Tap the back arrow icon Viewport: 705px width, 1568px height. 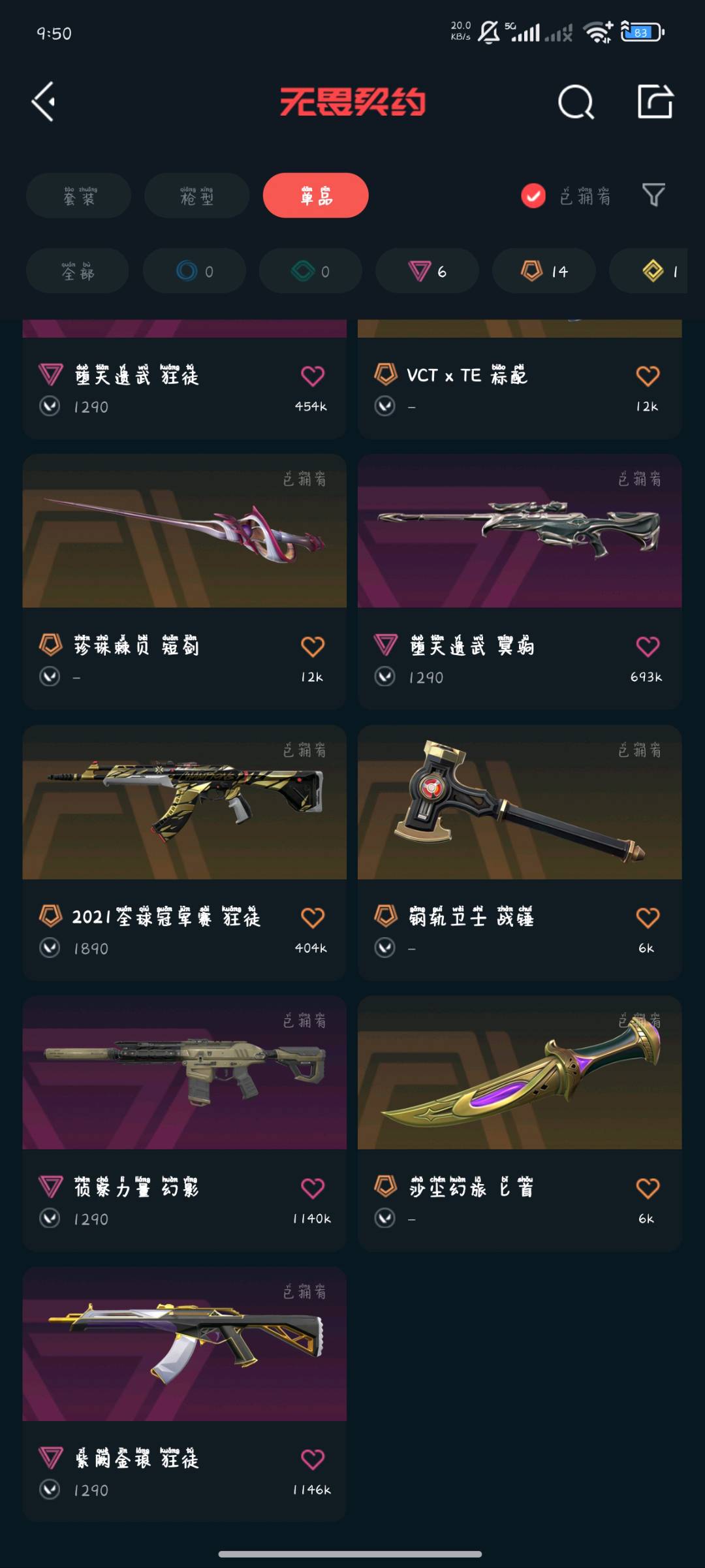(44, 102)
